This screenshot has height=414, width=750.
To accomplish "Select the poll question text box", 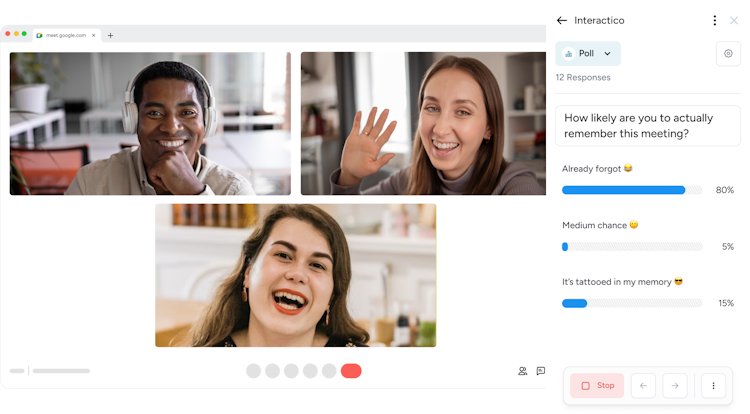I will (x=648, y=126).
